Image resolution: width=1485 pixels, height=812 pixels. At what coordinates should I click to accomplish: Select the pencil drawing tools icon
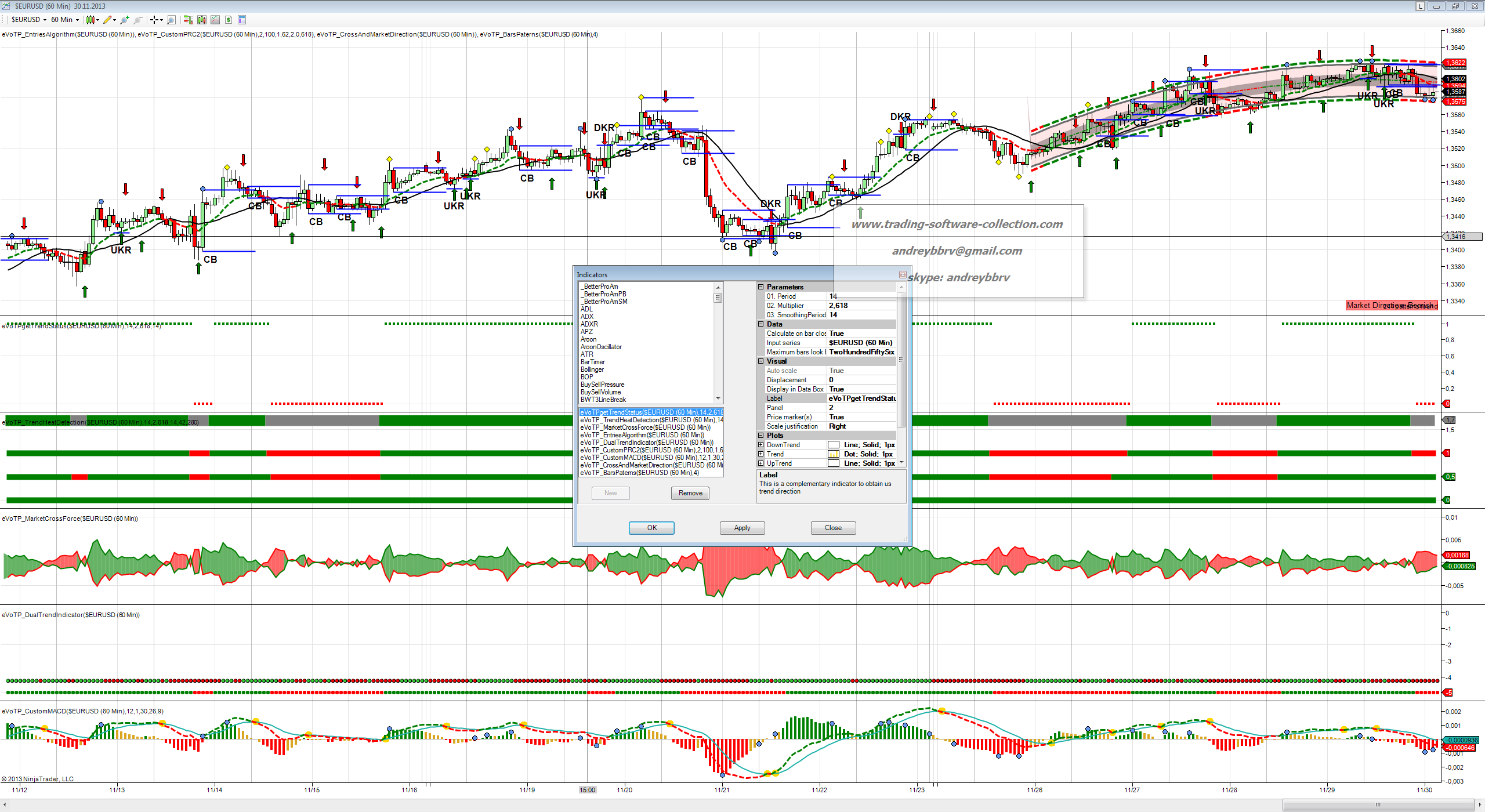[107, 20]
